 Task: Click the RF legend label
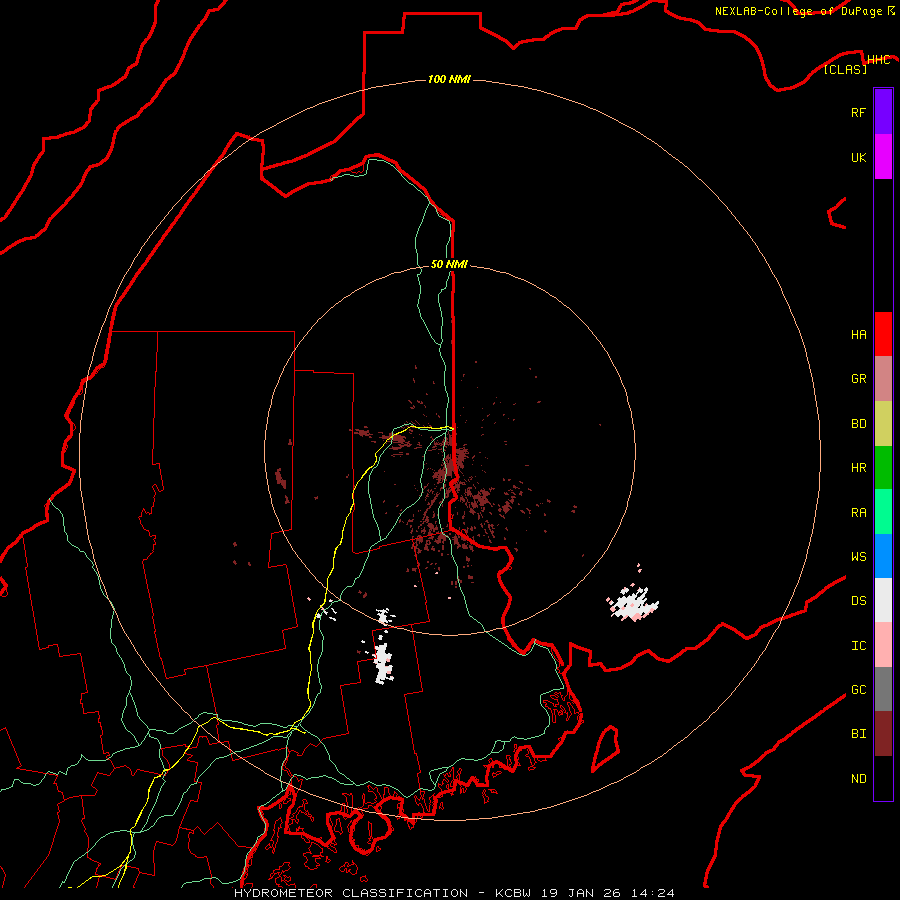(858, 112)
